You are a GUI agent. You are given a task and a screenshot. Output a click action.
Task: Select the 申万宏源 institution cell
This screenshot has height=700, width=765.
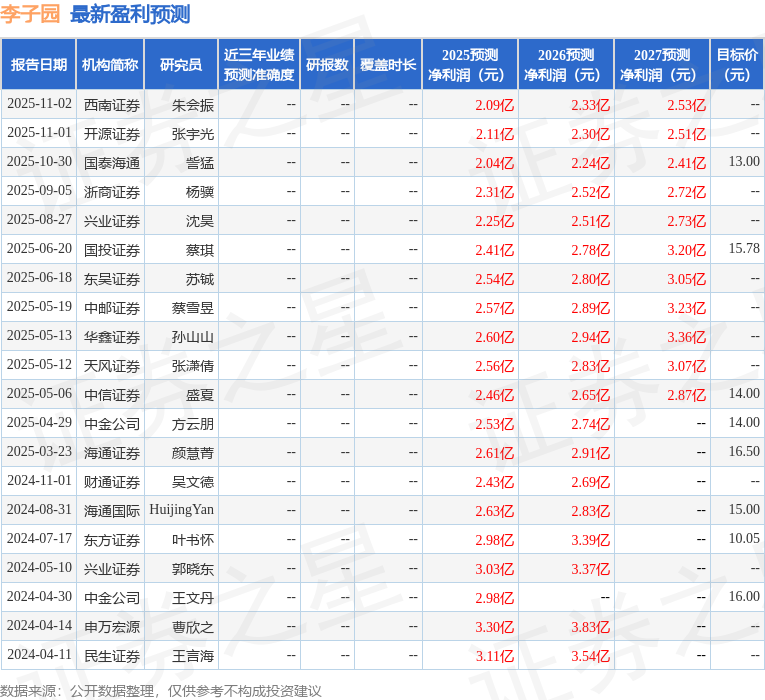click(112, 627)
